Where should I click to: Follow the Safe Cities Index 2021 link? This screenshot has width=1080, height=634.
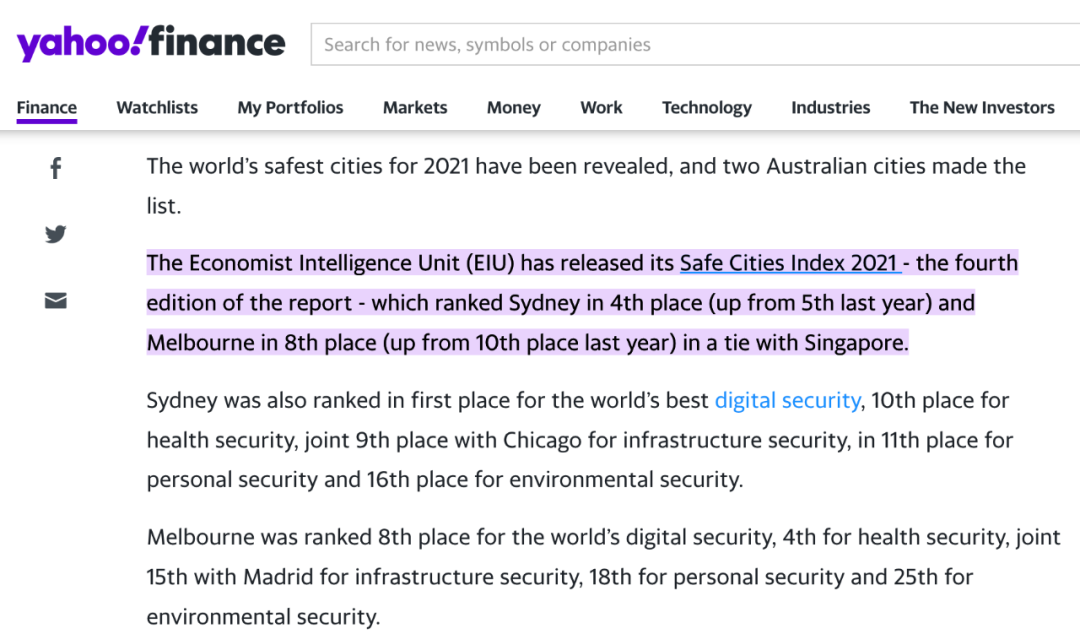(x=790, y=263)
